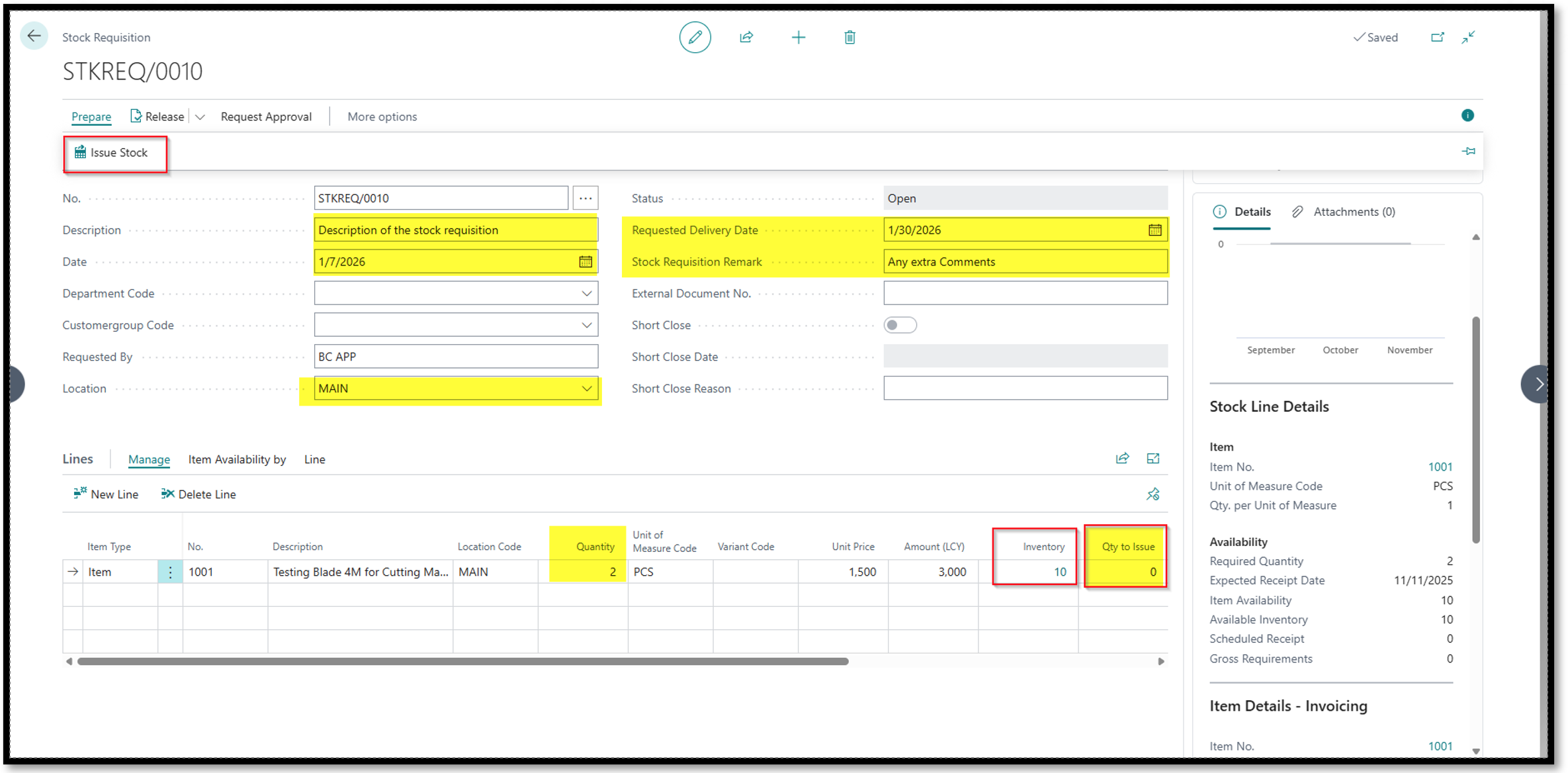Click the pencil edit icon

[x=695, y=37]
